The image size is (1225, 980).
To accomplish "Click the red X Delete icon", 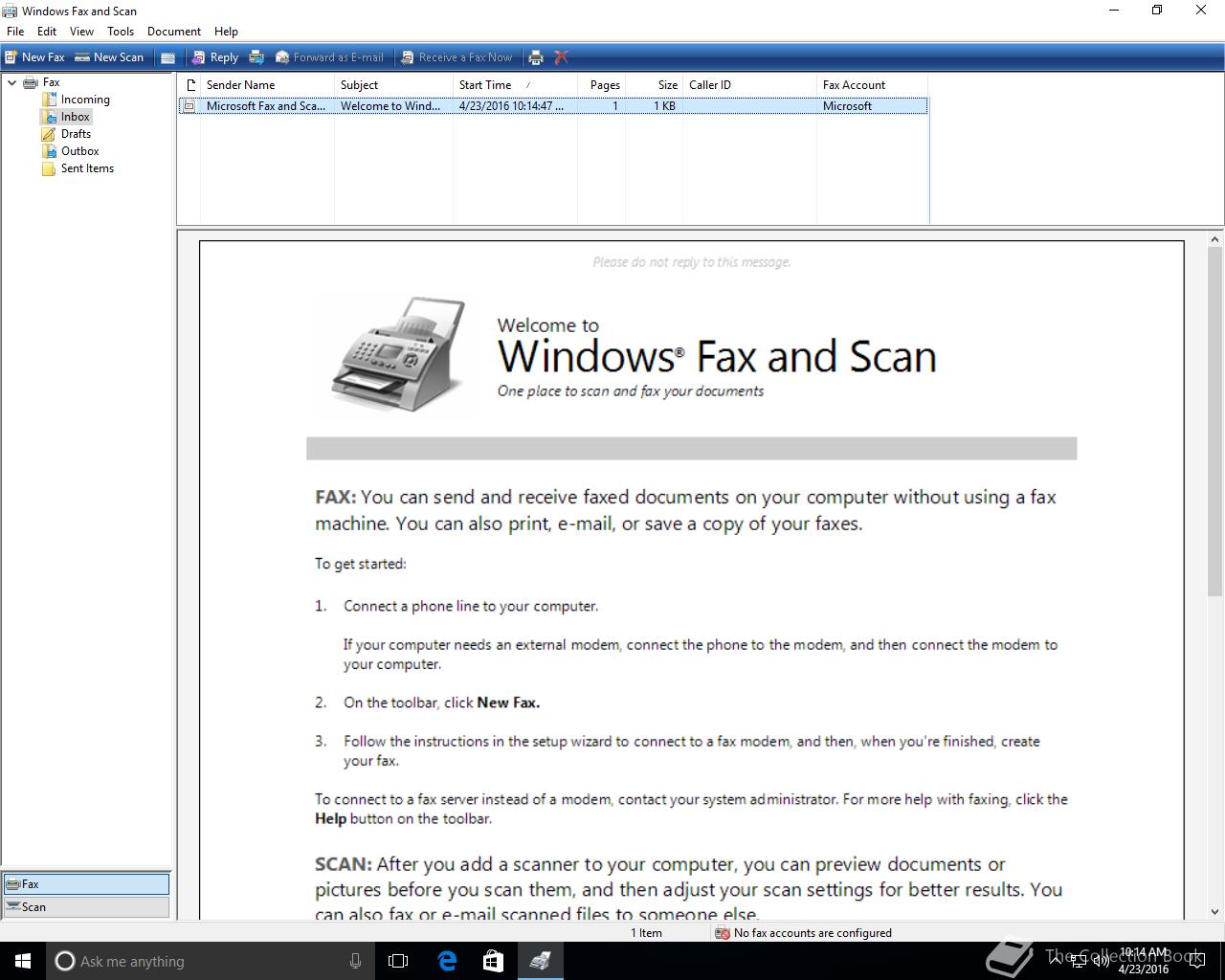I will tap(562, 57).
